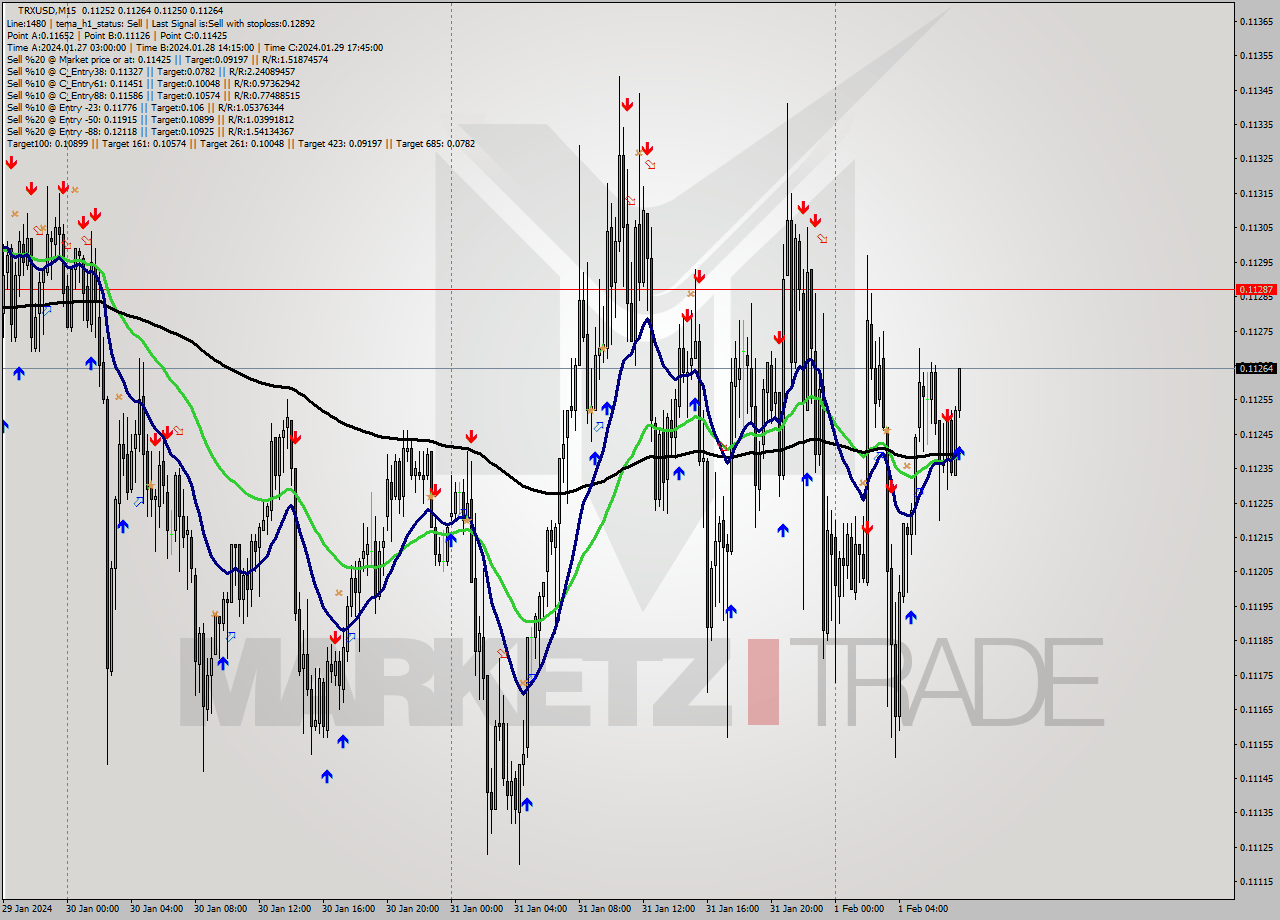The image size is (1280, 920).
Task: Click the '29 Jan 2024' date label
Action: click(x=27, y=909)
